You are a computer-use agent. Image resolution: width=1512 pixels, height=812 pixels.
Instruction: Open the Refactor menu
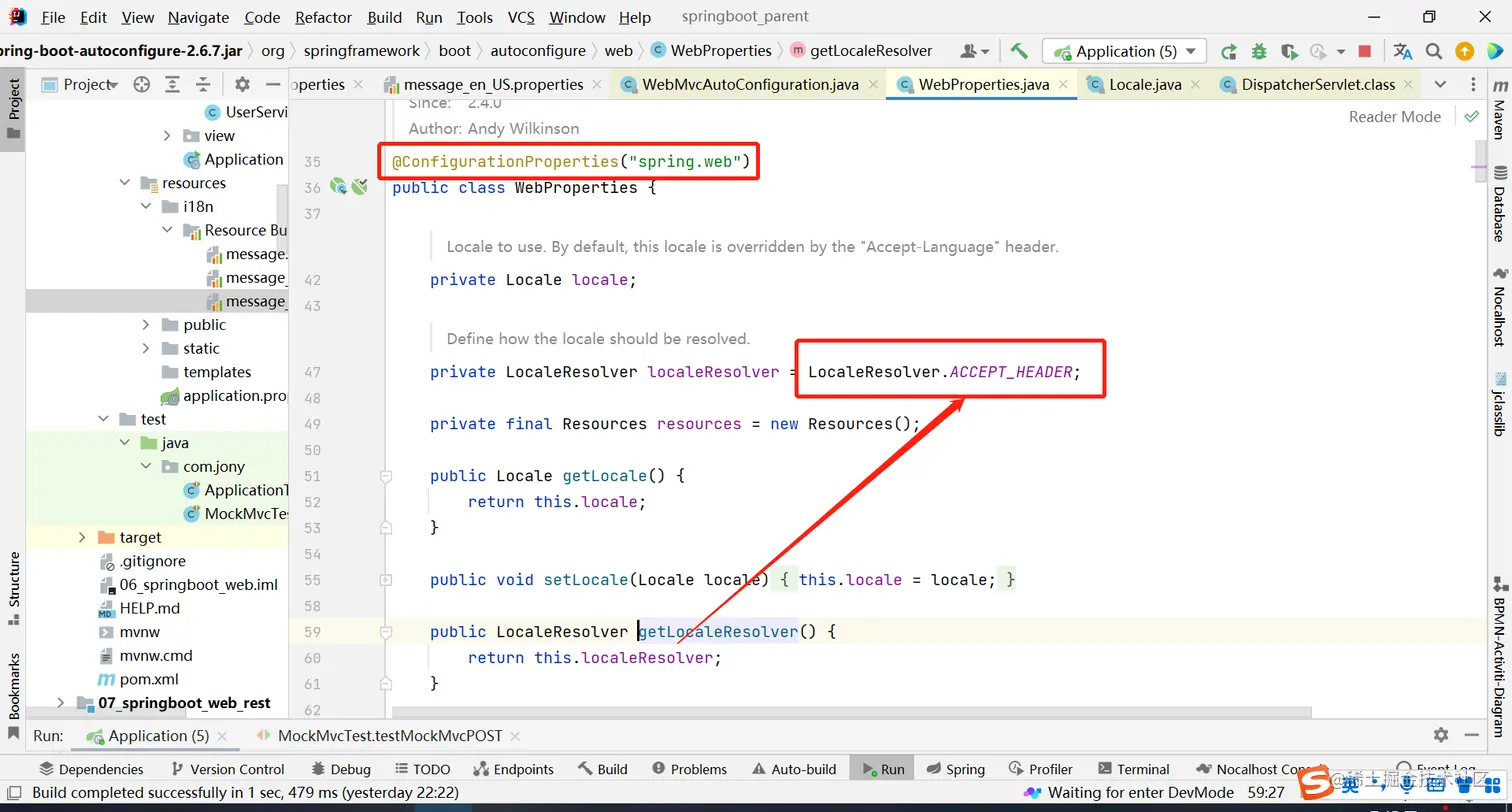click(324, 17)
